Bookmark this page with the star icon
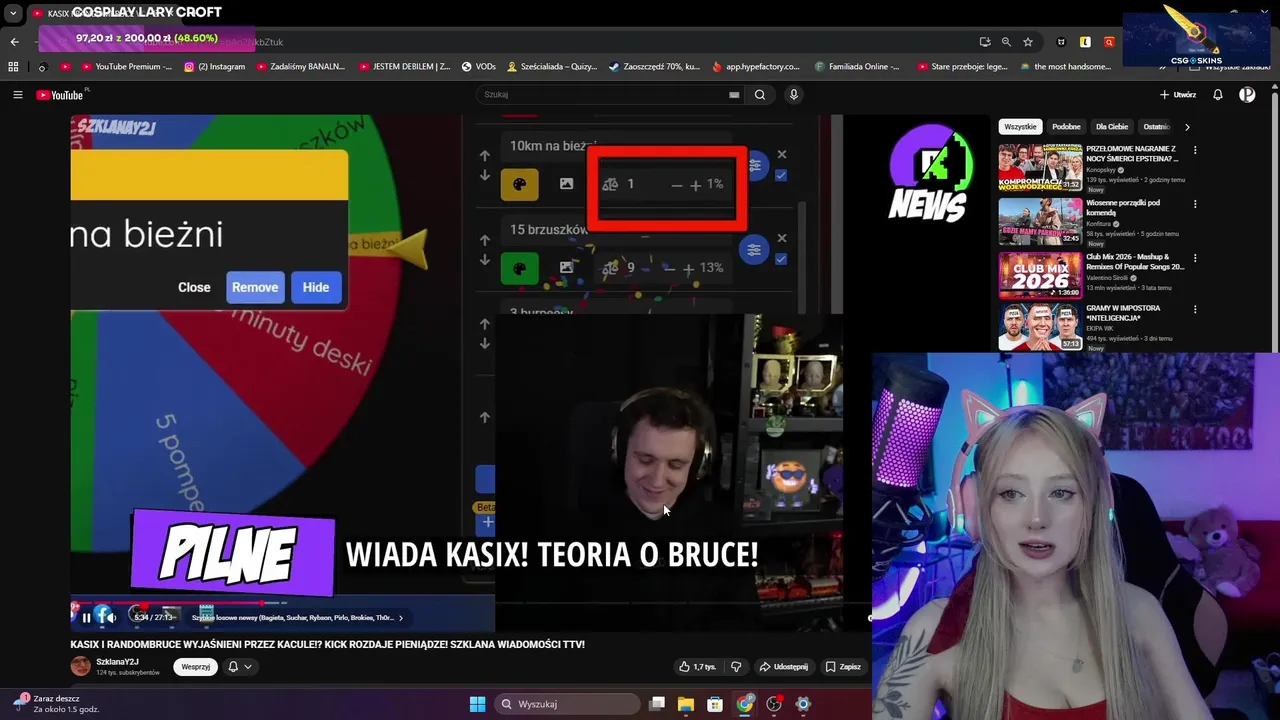Screen dimensions: 1280x720 [x=1027, y=42]
